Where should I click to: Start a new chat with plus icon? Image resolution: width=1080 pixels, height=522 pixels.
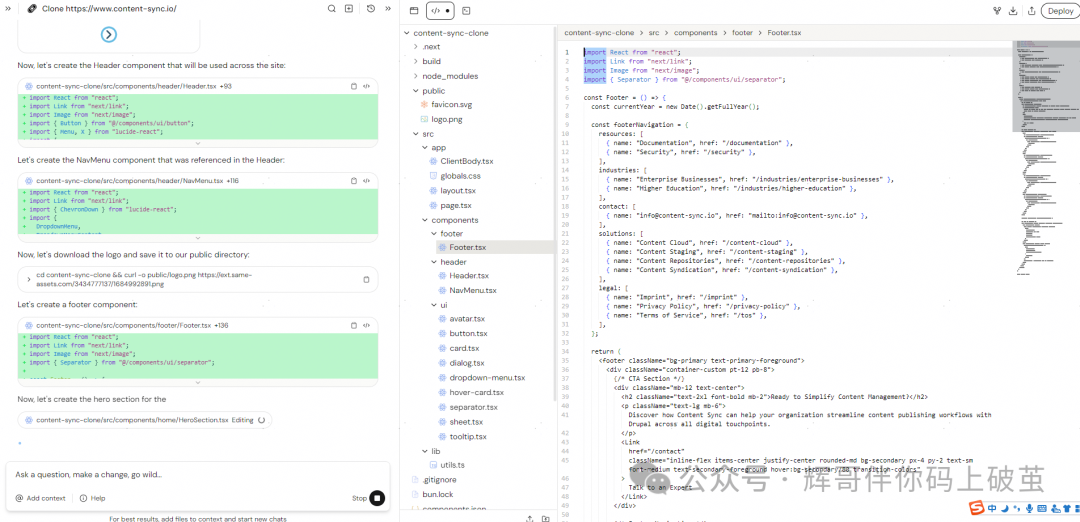[348, 8]
